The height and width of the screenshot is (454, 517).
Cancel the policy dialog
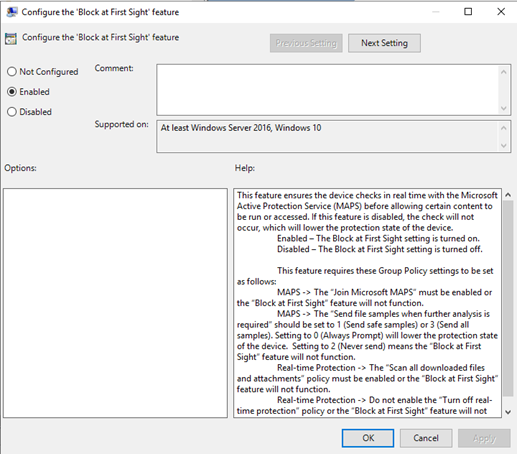coord(426,438)
